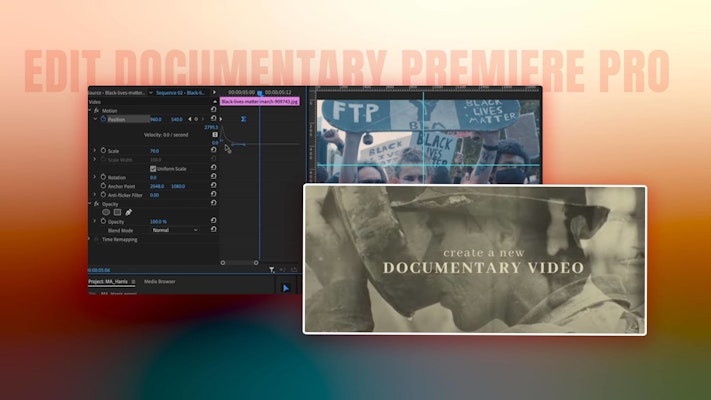The width and height of the screenshot is (711, 400).
Task: Toggle the Opacity fx effect on/off
Action: pyautogui.click(x=96, y=204)
